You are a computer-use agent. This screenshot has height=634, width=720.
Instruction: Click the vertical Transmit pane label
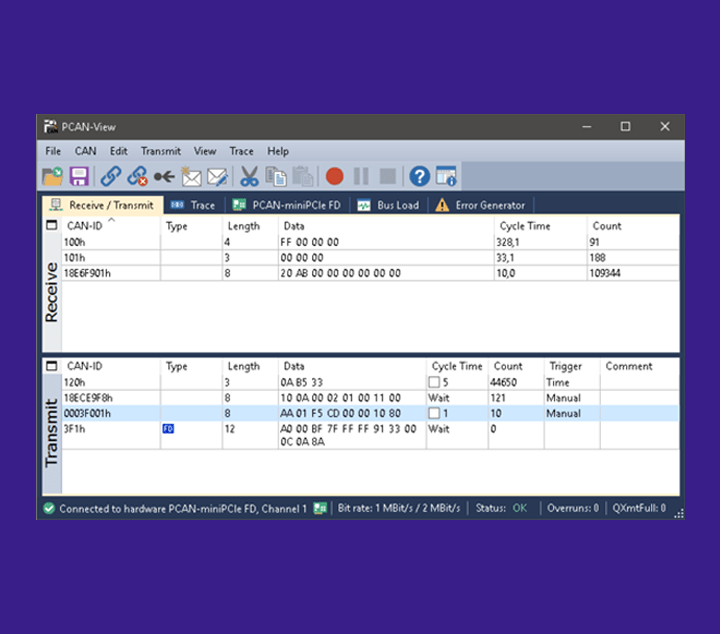pos(51,433)
